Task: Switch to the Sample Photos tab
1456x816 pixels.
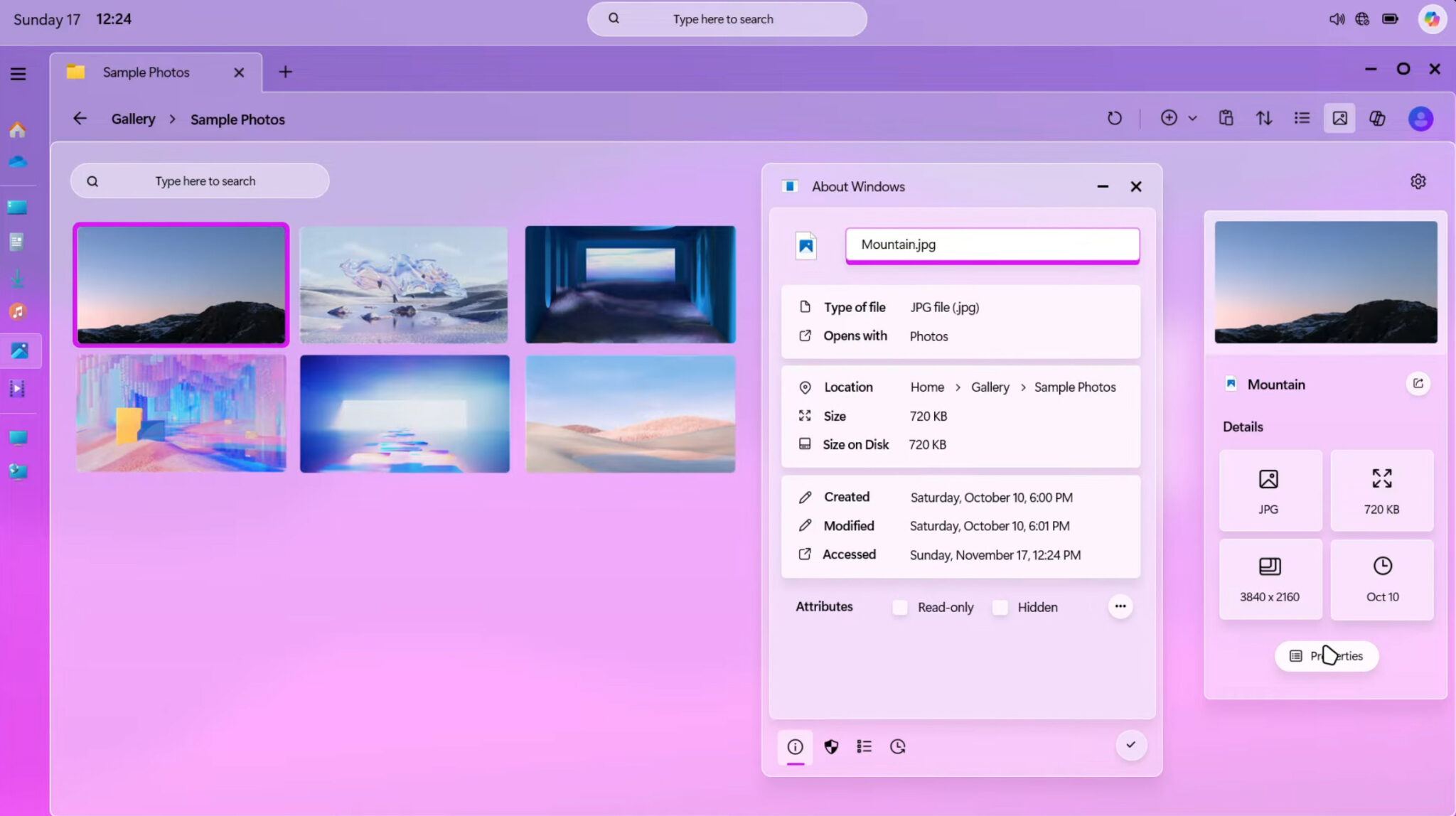Action: point(146,72)
